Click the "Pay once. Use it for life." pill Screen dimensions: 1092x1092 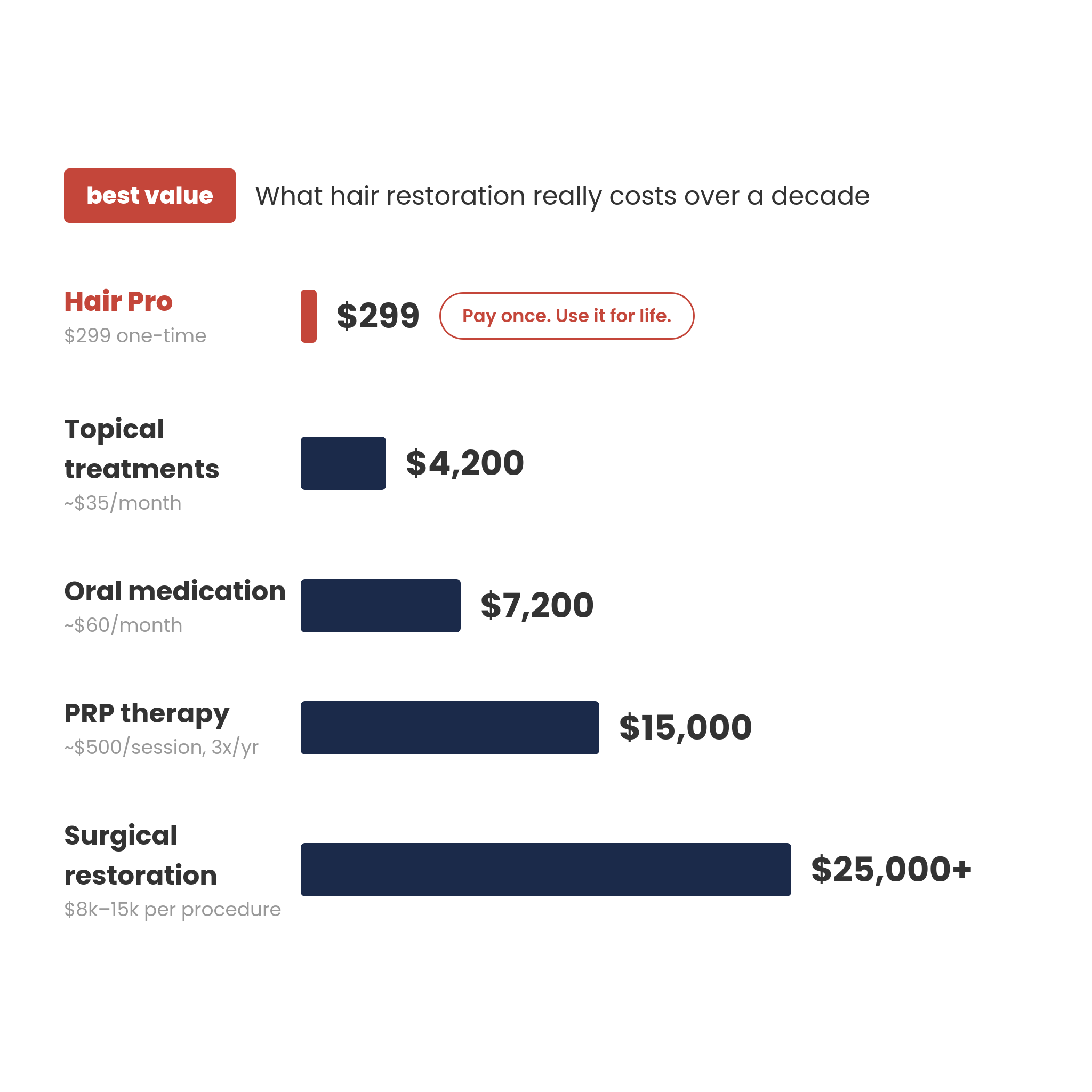pyautogui.click(x=566, y=316)
